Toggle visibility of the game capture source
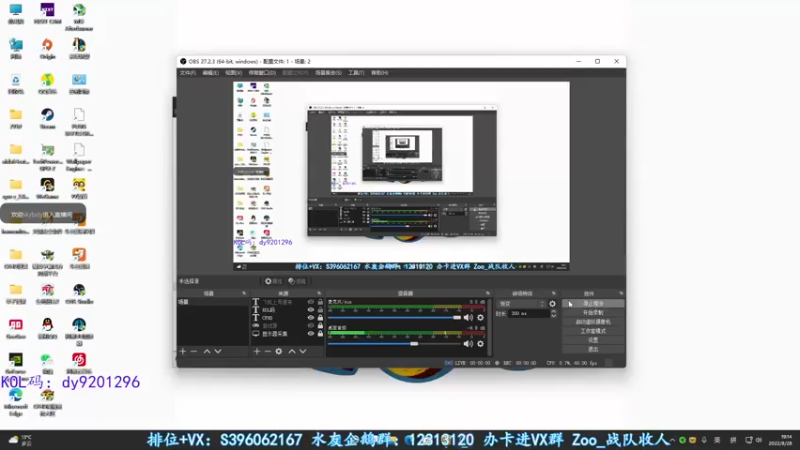800x450 pixels. 311,326
